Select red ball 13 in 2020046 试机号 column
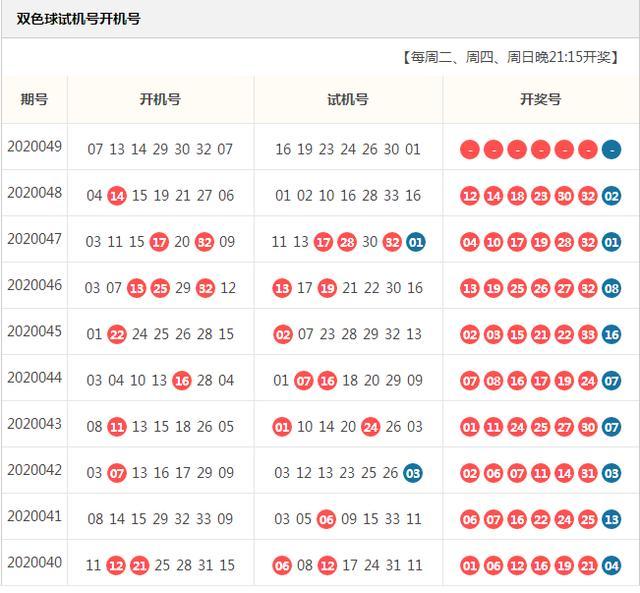 [x=282, y=289]
